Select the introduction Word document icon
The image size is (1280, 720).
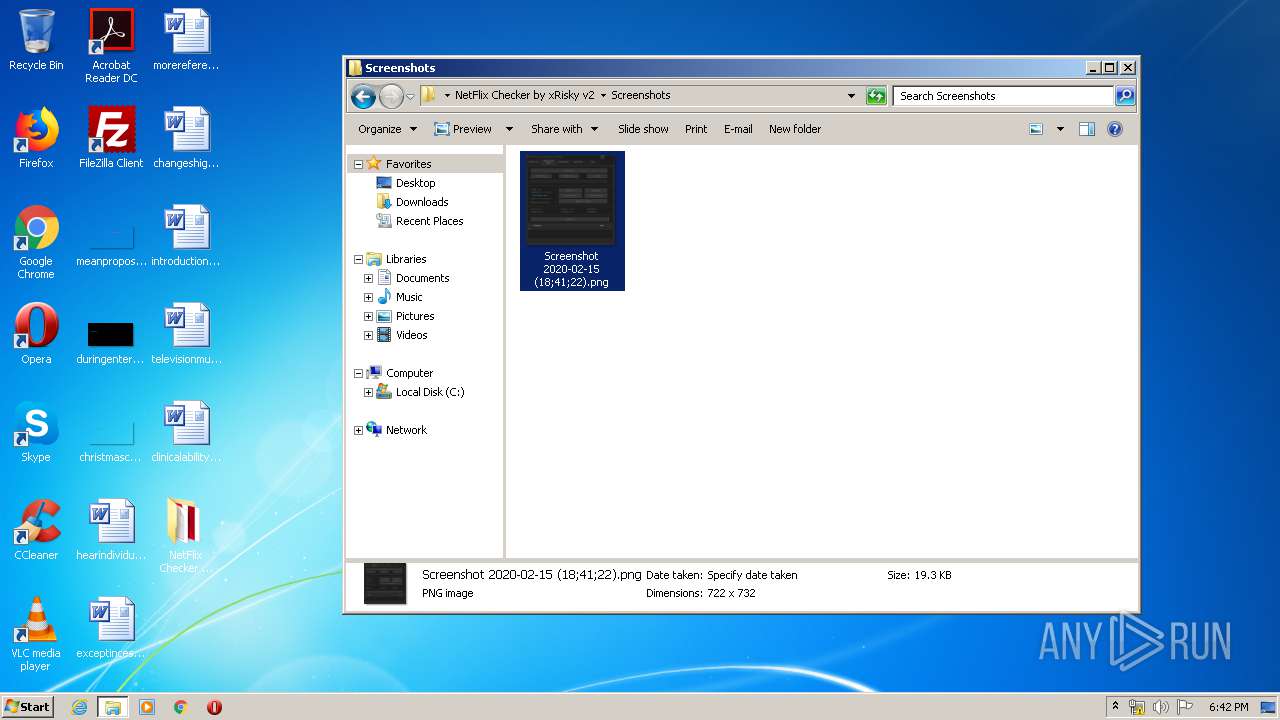[x=186, y=236]
